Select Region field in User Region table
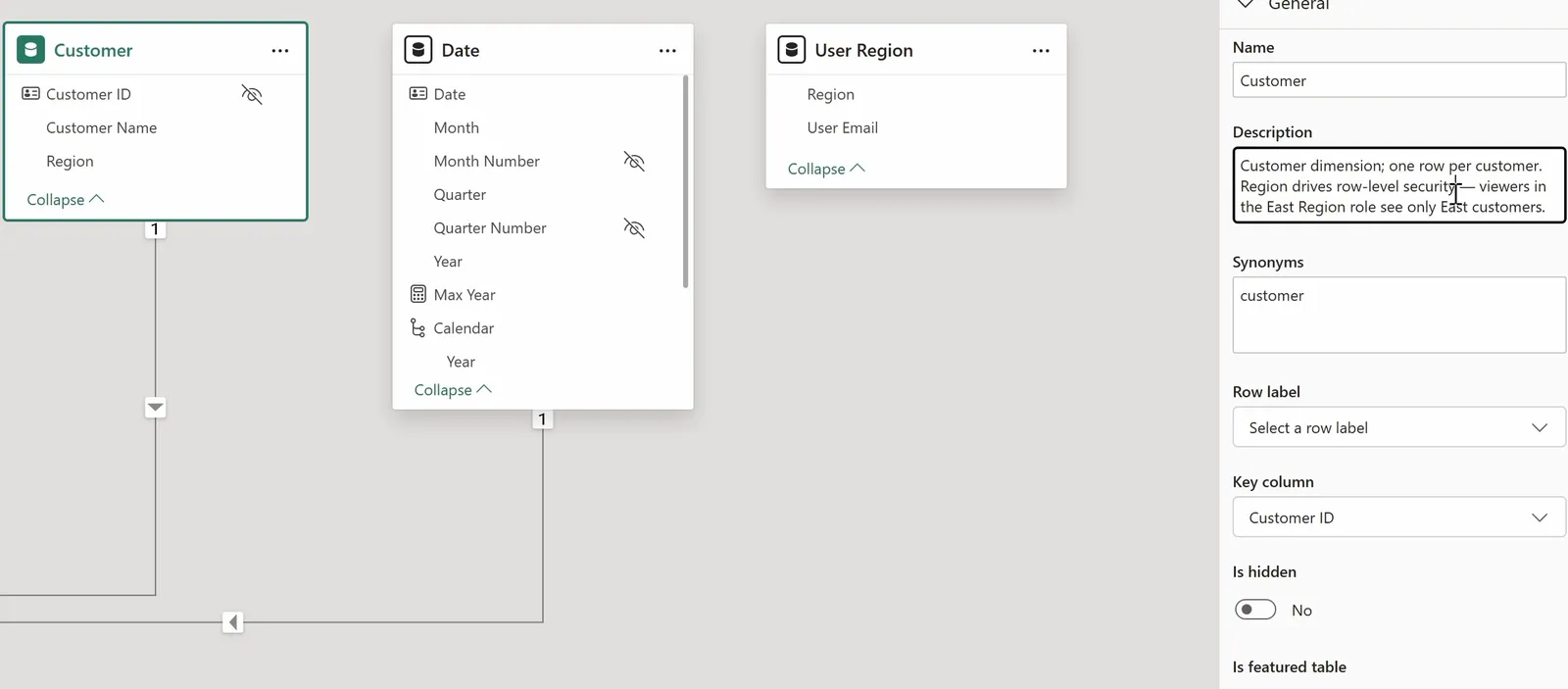This screenshot has width=1568, height=689. (x=831, y=94)
